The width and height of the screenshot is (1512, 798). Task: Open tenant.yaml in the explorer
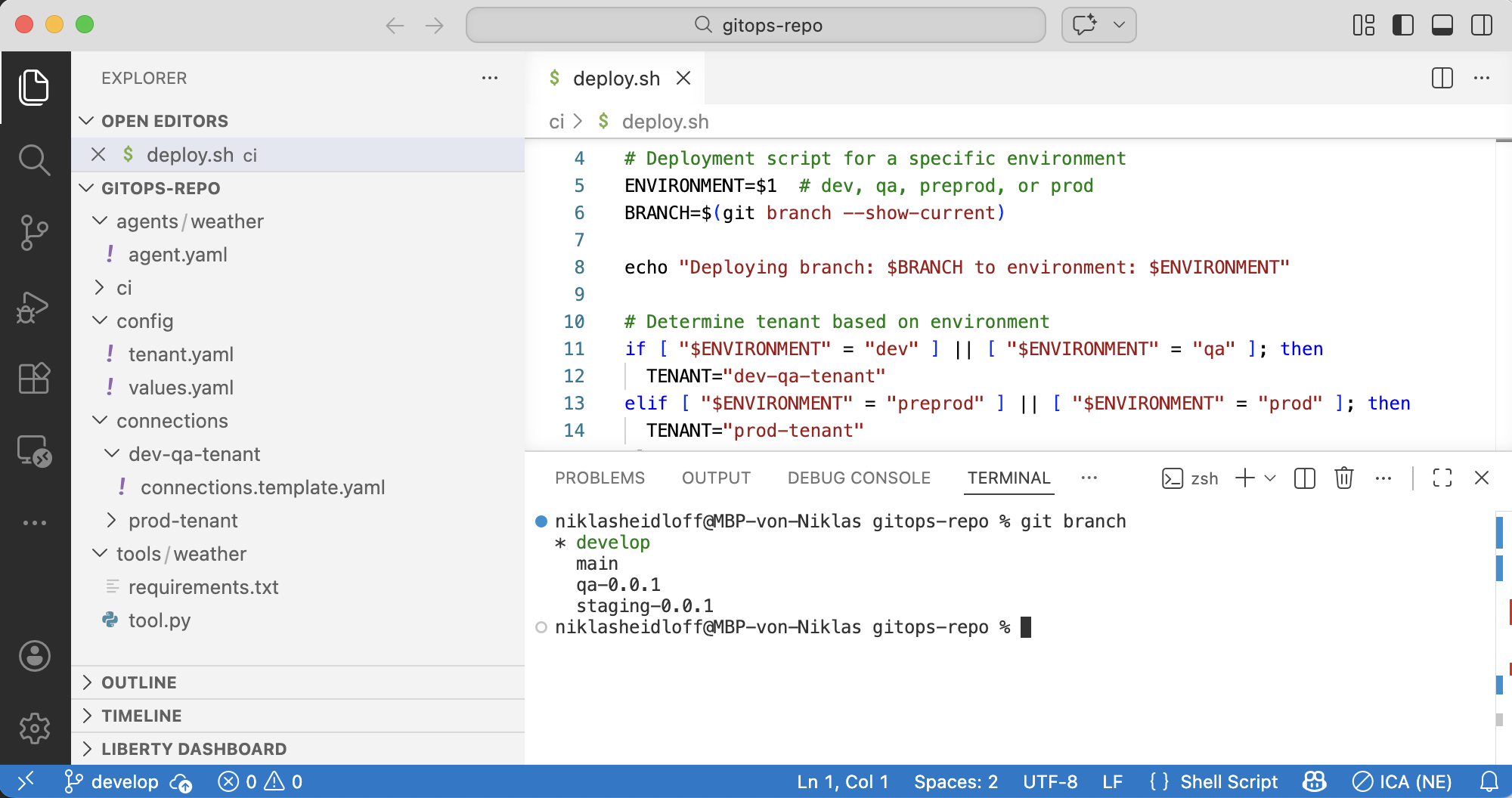(x=181, y=354)
